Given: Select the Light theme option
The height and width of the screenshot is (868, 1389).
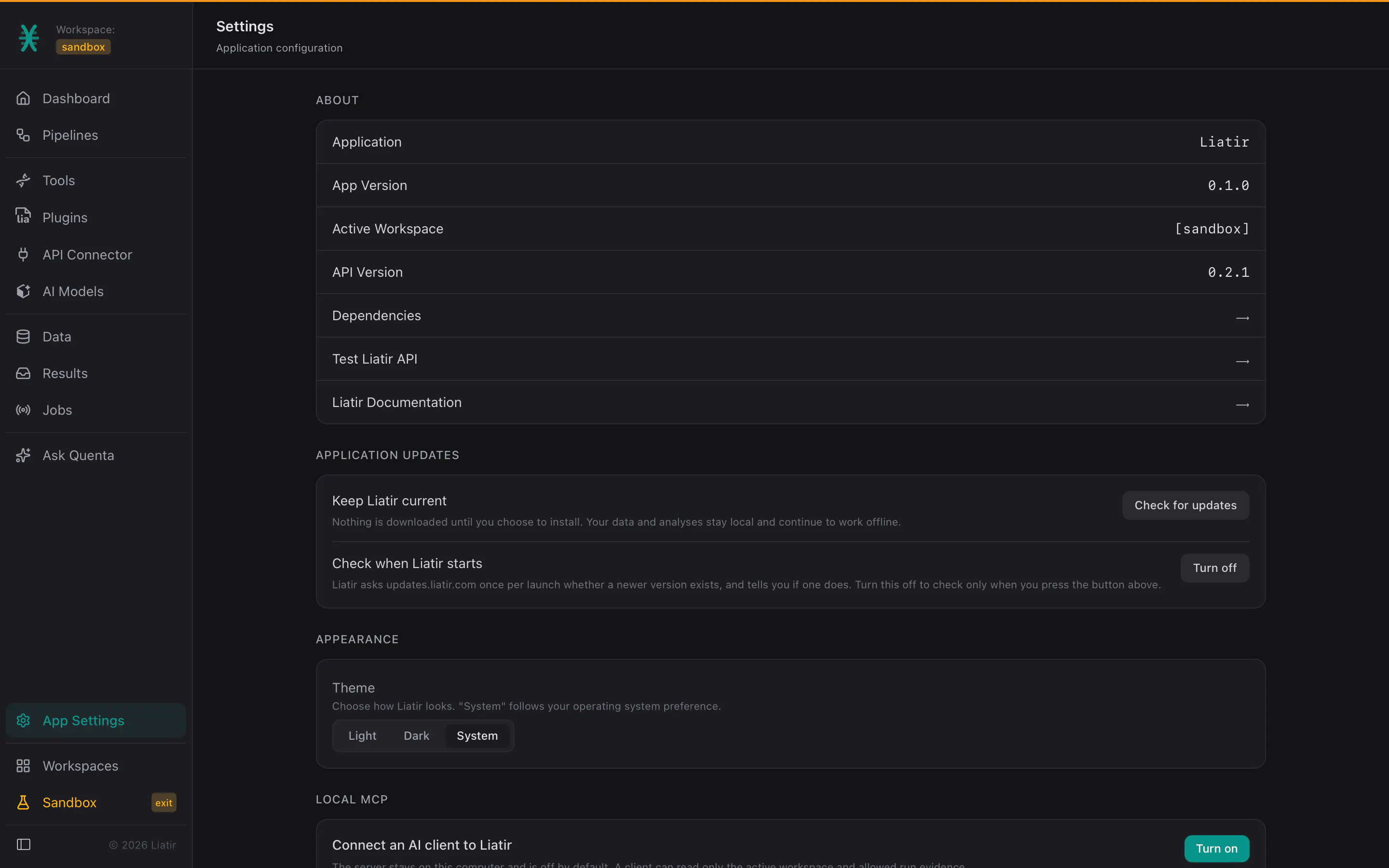Looking at the screenshot, I should (362, 735).
